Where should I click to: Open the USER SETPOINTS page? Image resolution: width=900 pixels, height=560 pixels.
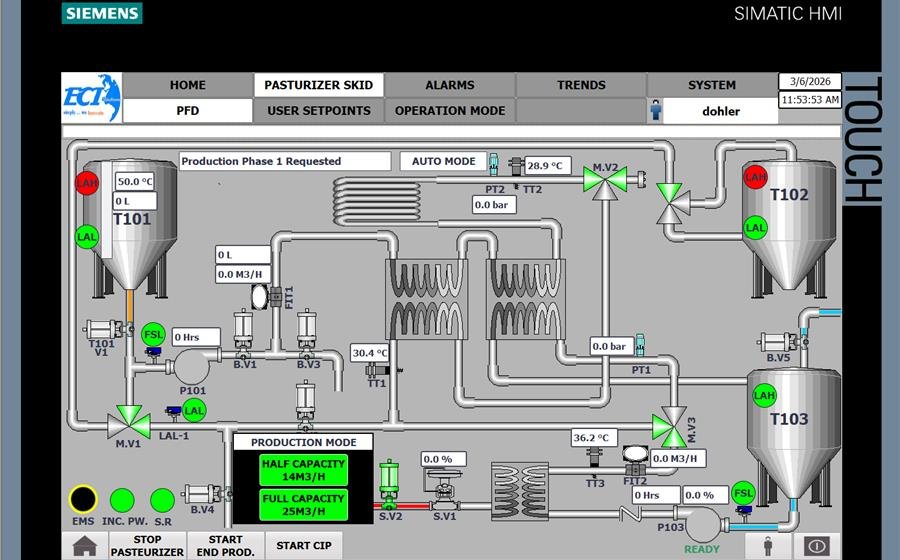coord(319,111)
